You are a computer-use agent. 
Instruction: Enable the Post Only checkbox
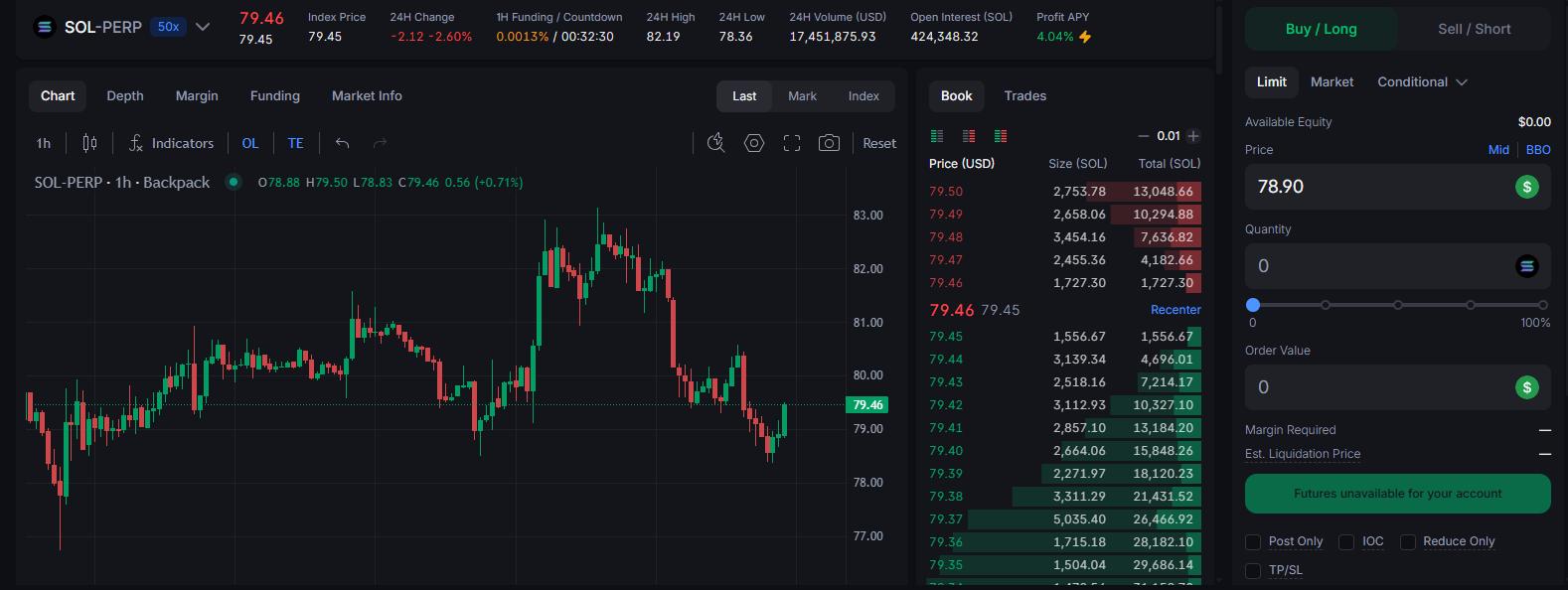pos(1253,541)
